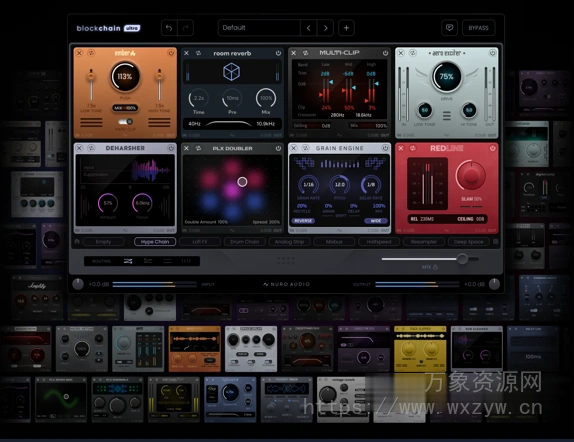Screen dimensions: 574x442
Task: Toggle power on the Deharsher module
Action: [x=171, y=148]
